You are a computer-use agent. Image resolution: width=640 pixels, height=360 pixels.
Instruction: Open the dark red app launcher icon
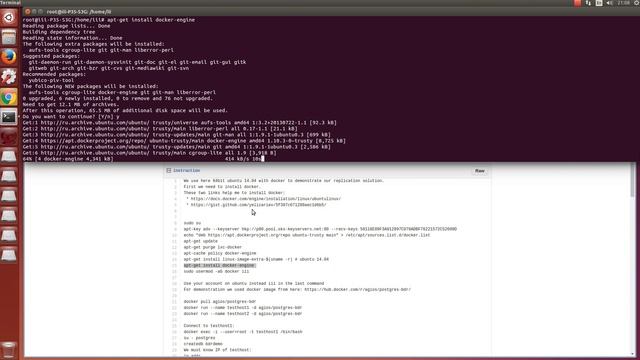9,137
